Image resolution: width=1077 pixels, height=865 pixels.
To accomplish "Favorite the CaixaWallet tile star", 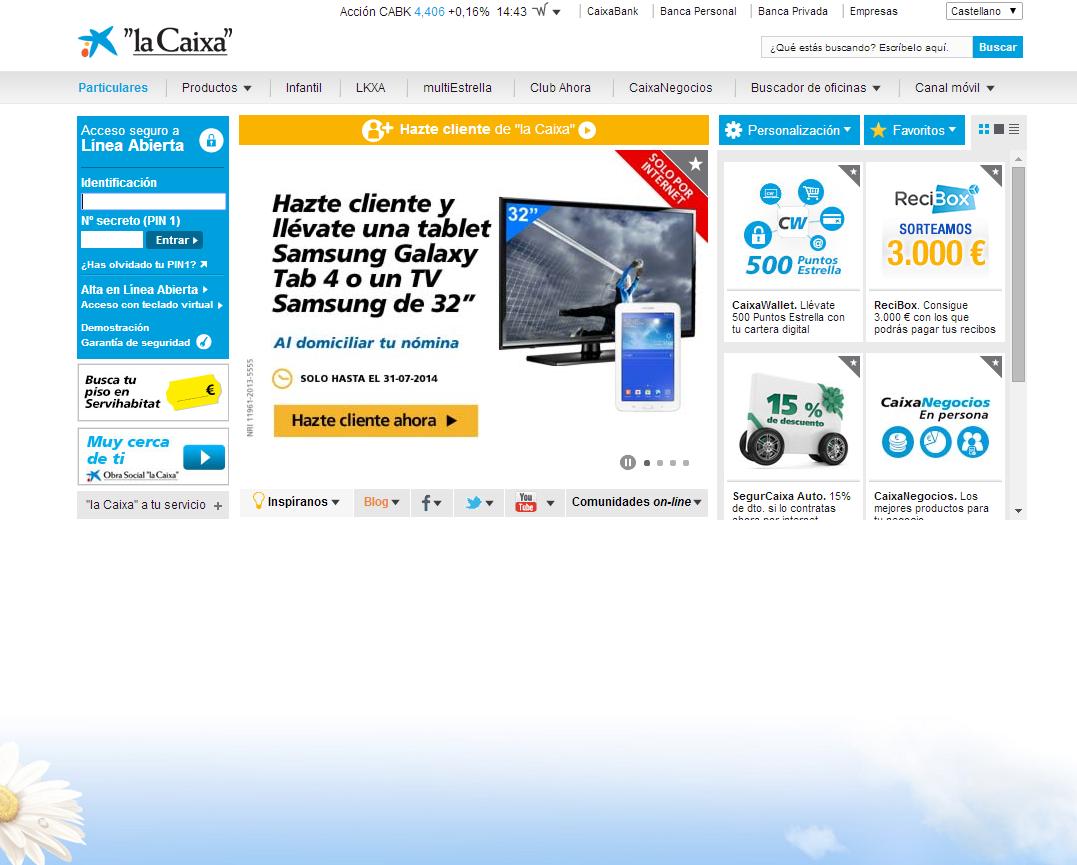I will (852, 172).
